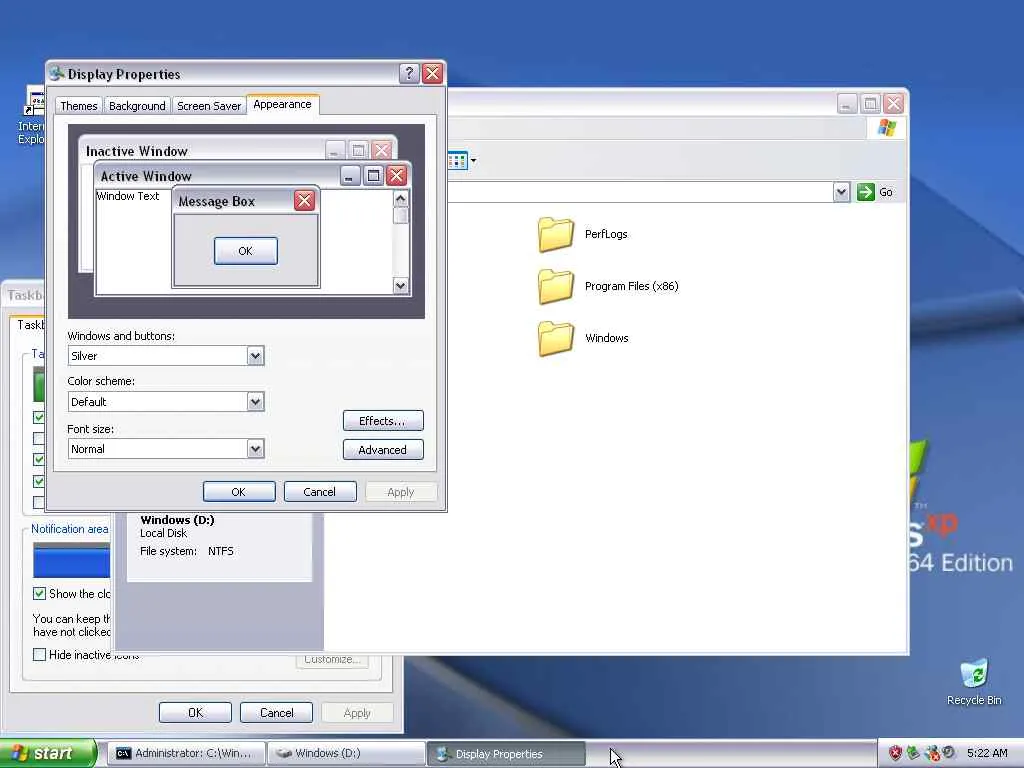Image resolution: width=1024 pixels, height=768 pixels.
Task: Open the Views button dropdown arrow
Action: coord(473,160)
